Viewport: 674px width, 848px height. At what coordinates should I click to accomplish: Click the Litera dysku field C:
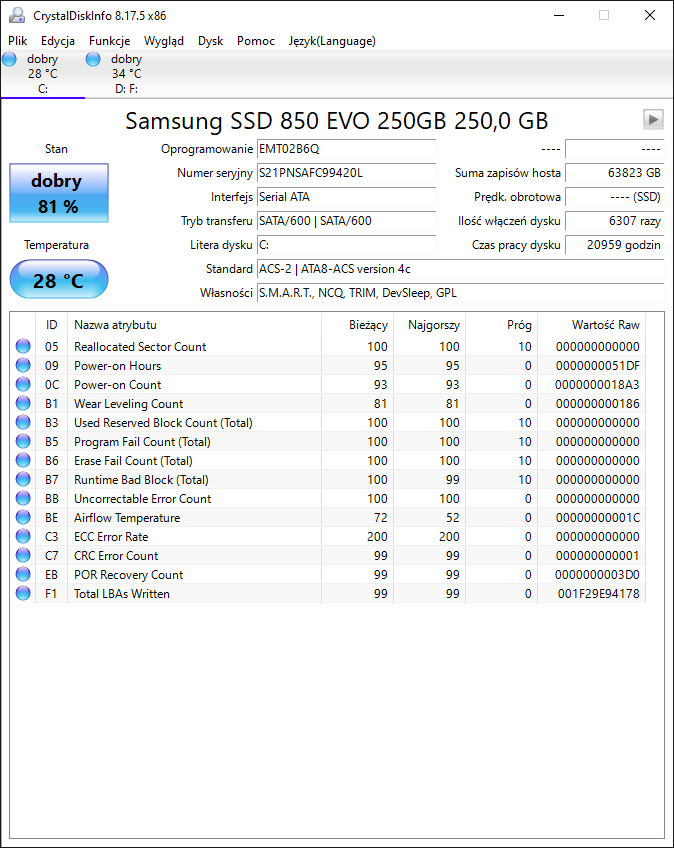click(346, 245)
